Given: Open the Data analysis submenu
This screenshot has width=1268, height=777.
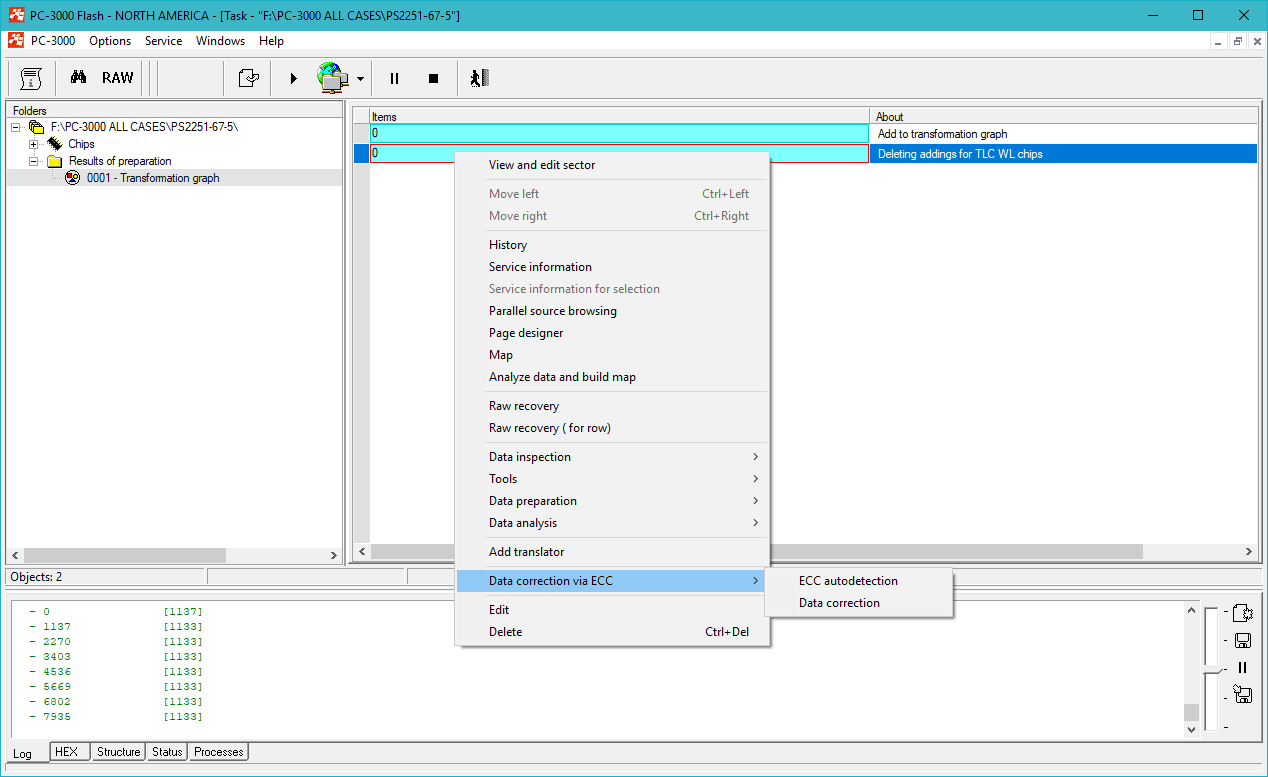Looking at the screenshot, I should coord(612,523).
